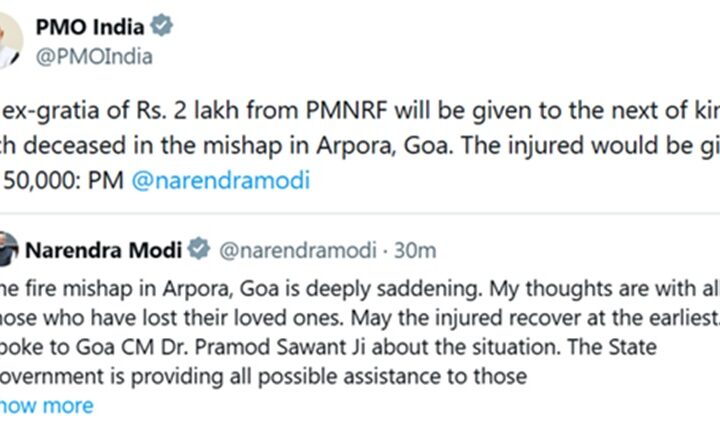Open the @PMOIndia handle link
The width and height of the screenshot is (720, 424).
tap(94, 56)
